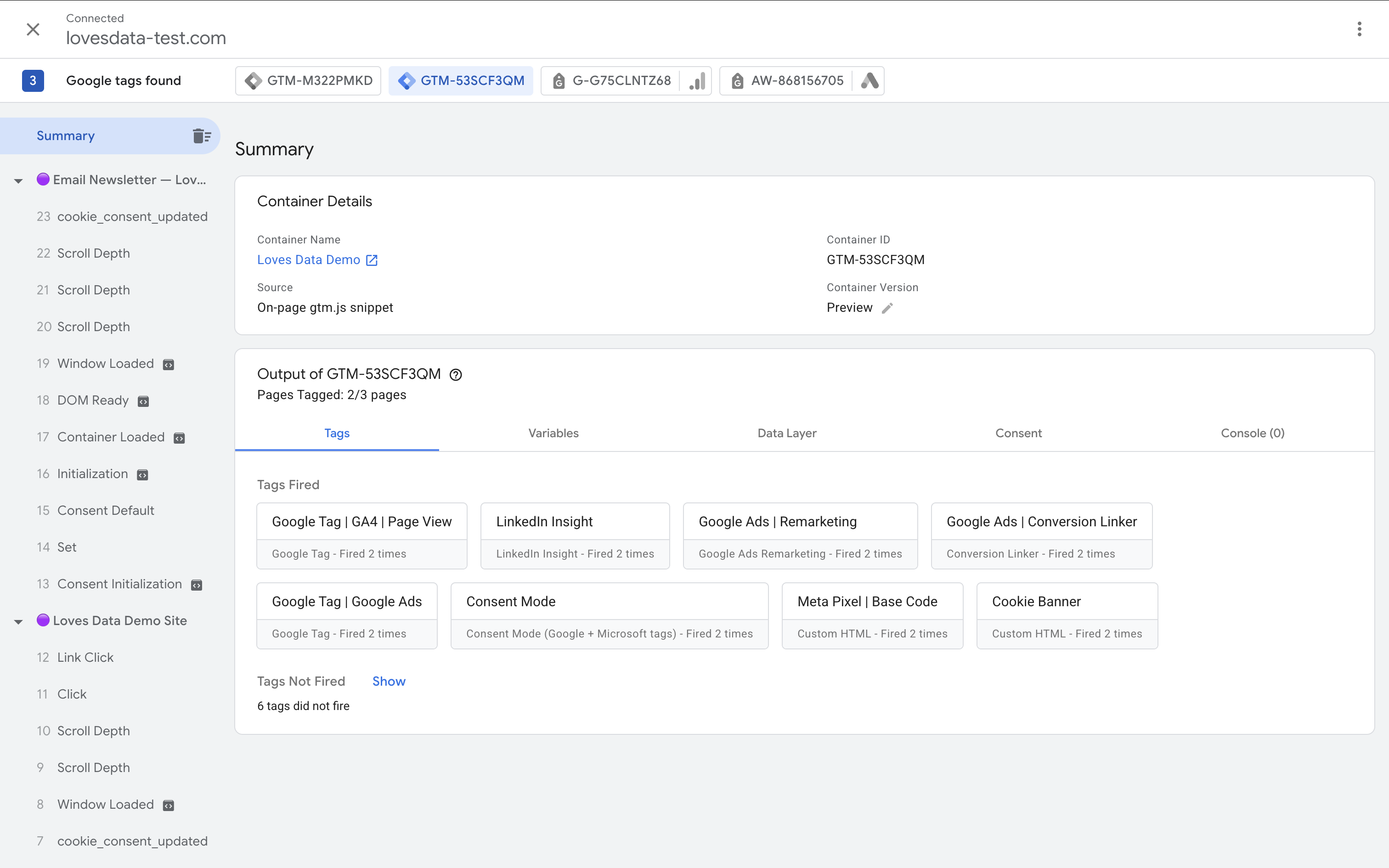
Task: Edit container version with the pencil icon
Action: point(887,308)
